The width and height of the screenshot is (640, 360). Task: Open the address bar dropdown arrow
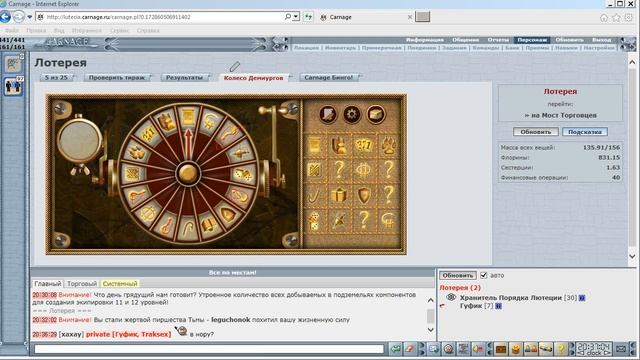[x=296, y=17]
